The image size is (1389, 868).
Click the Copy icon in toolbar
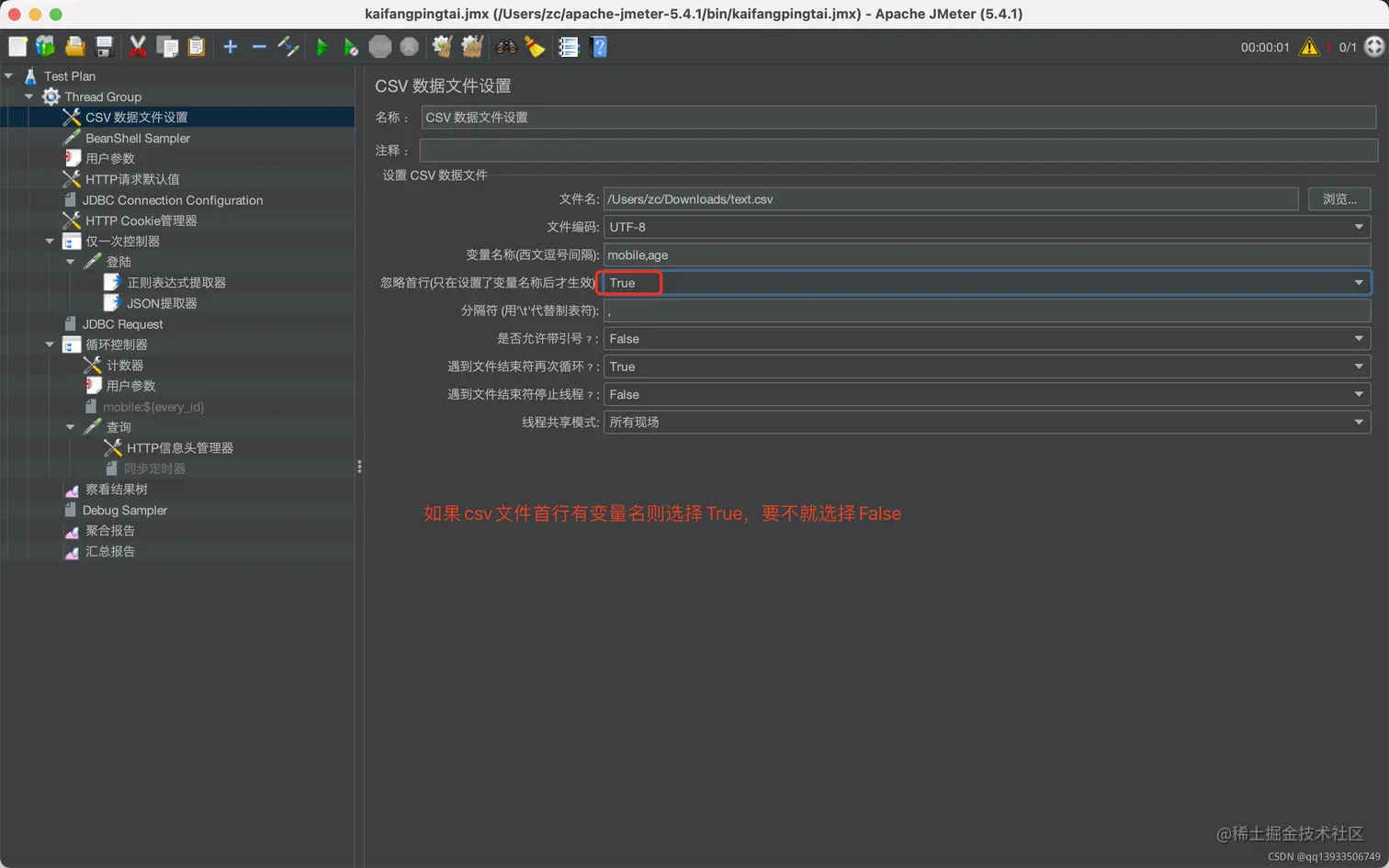[x=167, y=46]
